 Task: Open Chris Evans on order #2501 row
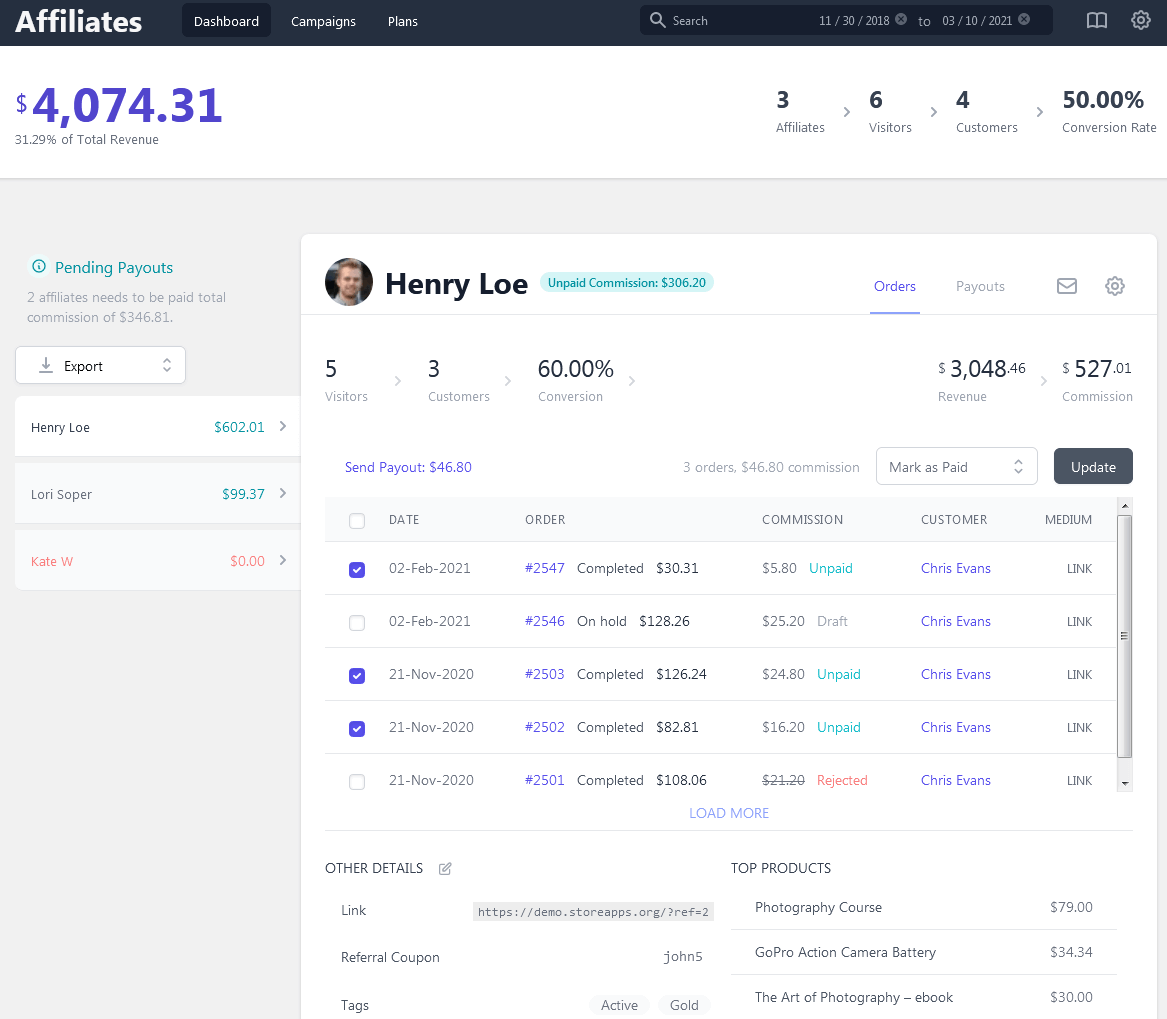[x=956, y=780]
